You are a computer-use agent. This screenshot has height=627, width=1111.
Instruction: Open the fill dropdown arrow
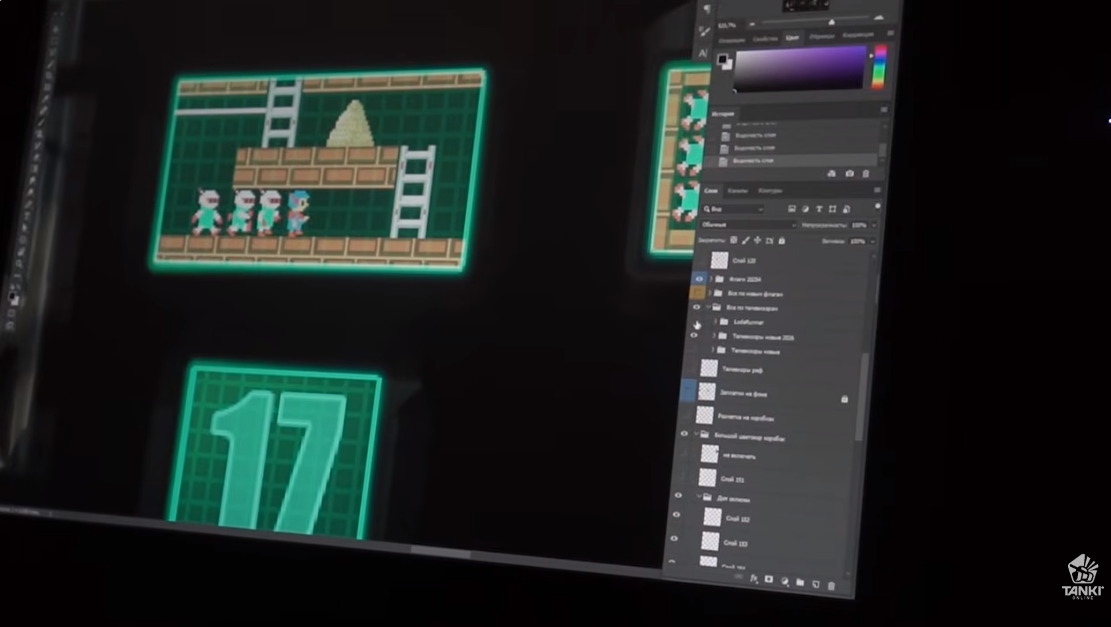tap(872, 241)
